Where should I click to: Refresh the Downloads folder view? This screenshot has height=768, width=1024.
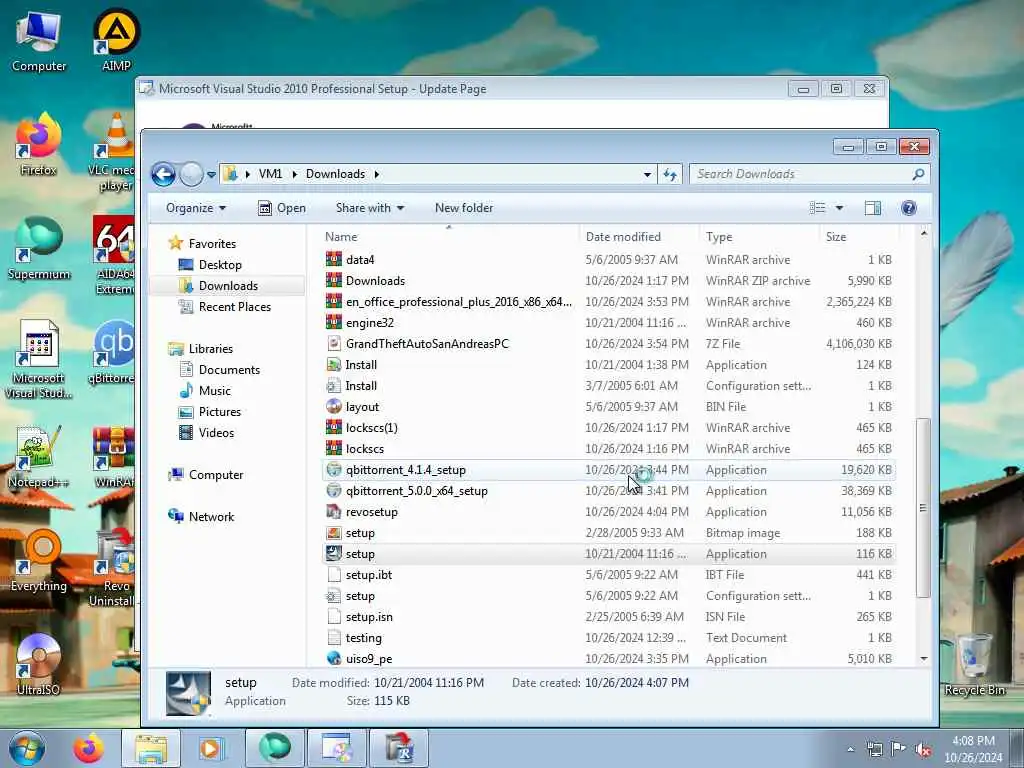click(x=670, y=174)
